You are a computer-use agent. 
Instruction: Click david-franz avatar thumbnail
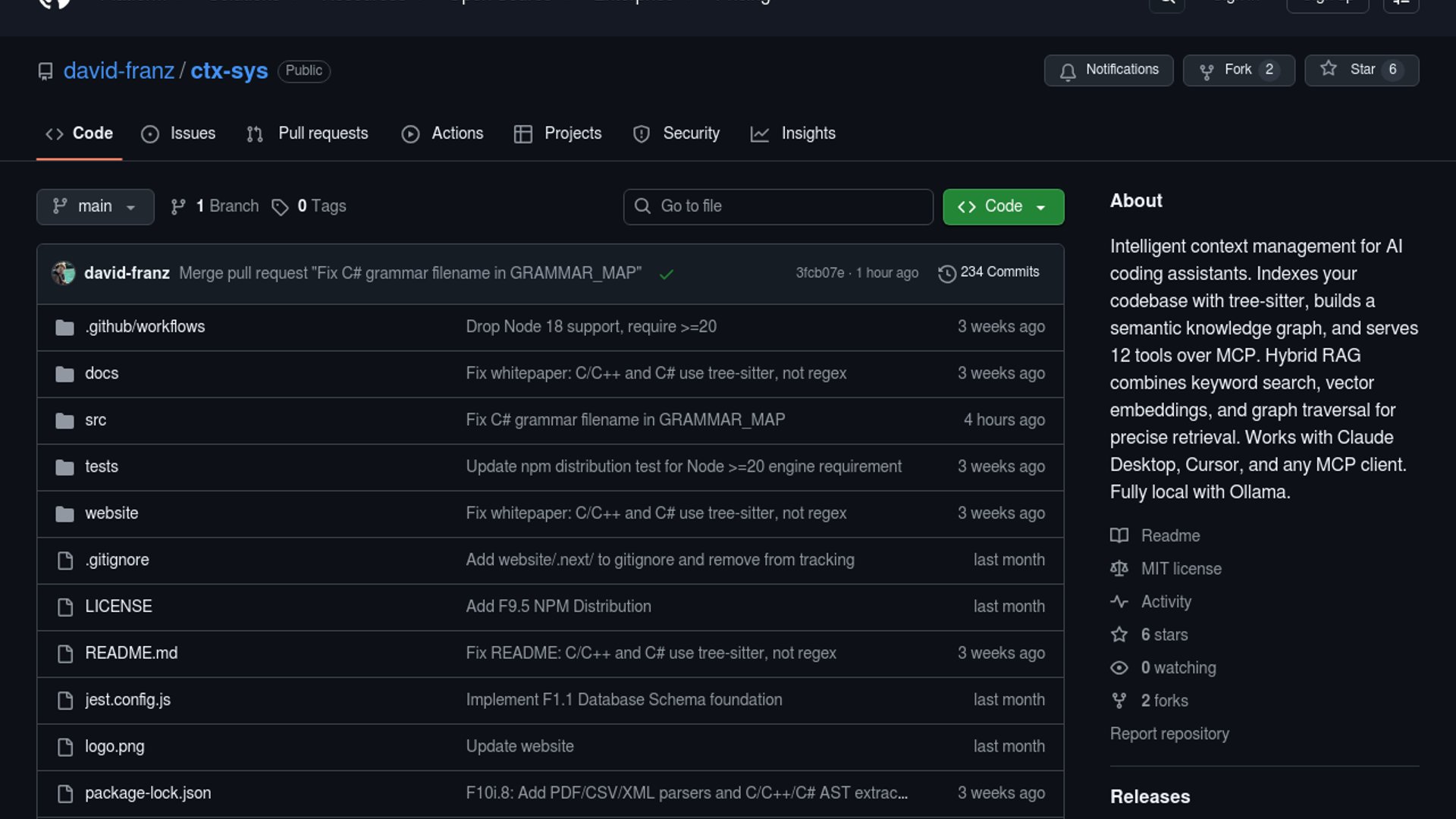click(64, 273)
